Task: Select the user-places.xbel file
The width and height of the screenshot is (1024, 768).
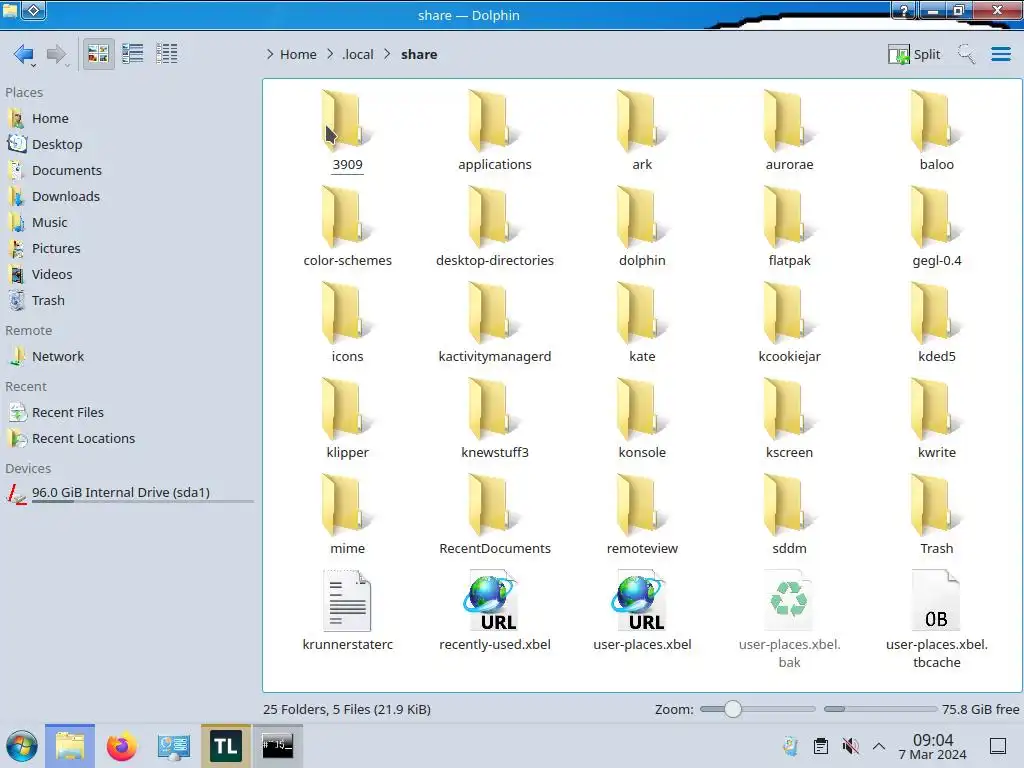Action: [642, 611]
